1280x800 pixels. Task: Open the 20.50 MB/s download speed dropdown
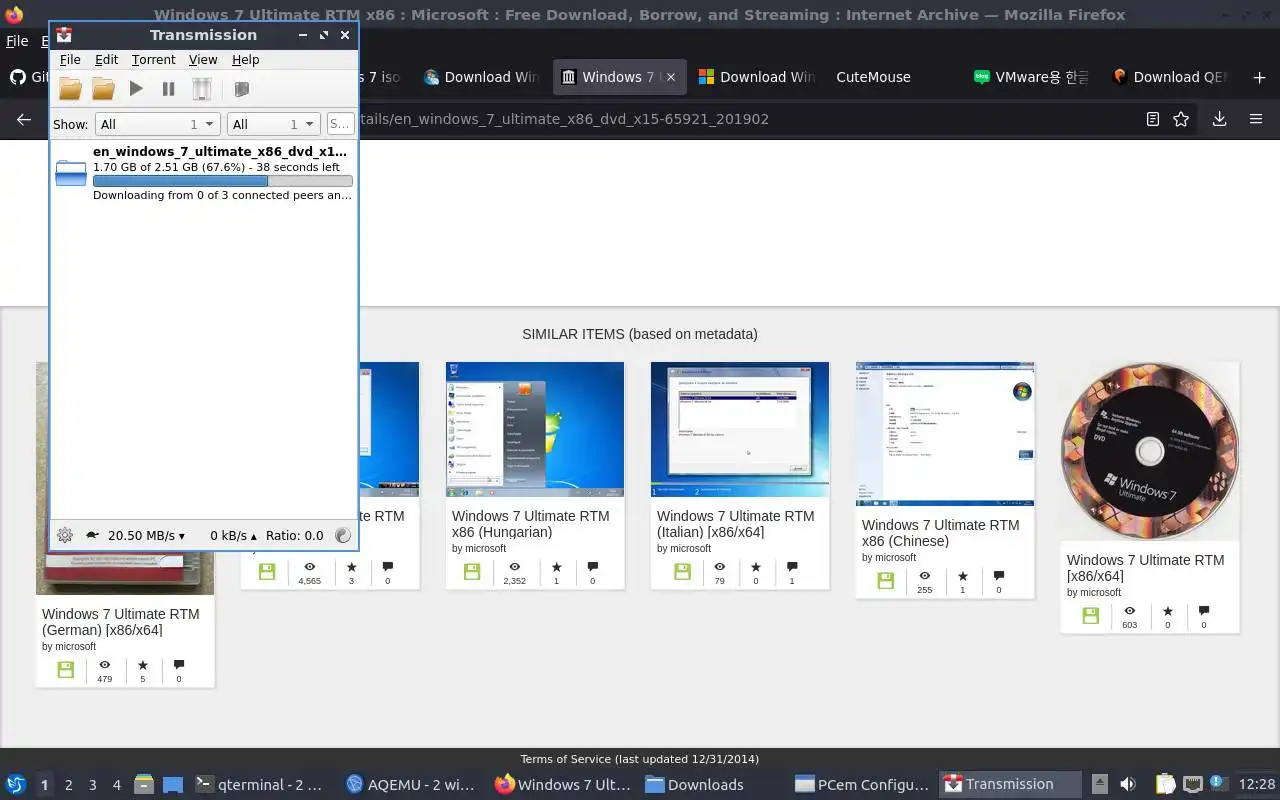(146, 536)
